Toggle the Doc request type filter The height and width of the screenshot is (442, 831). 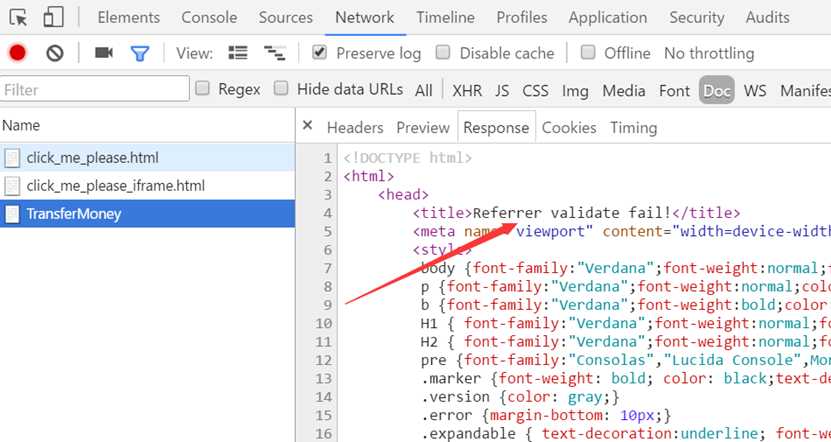[x=717, y=90]
